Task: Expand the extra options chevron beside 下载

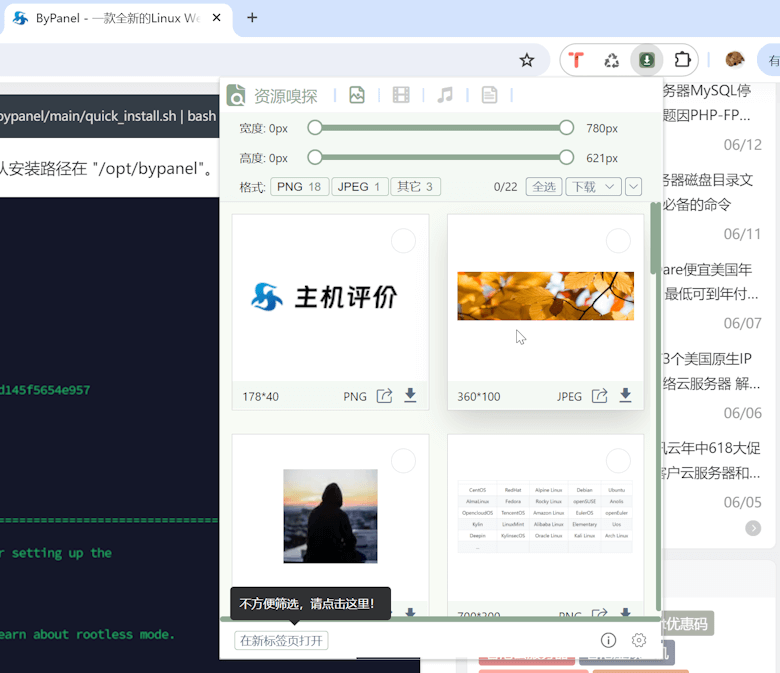Action: 633,187
